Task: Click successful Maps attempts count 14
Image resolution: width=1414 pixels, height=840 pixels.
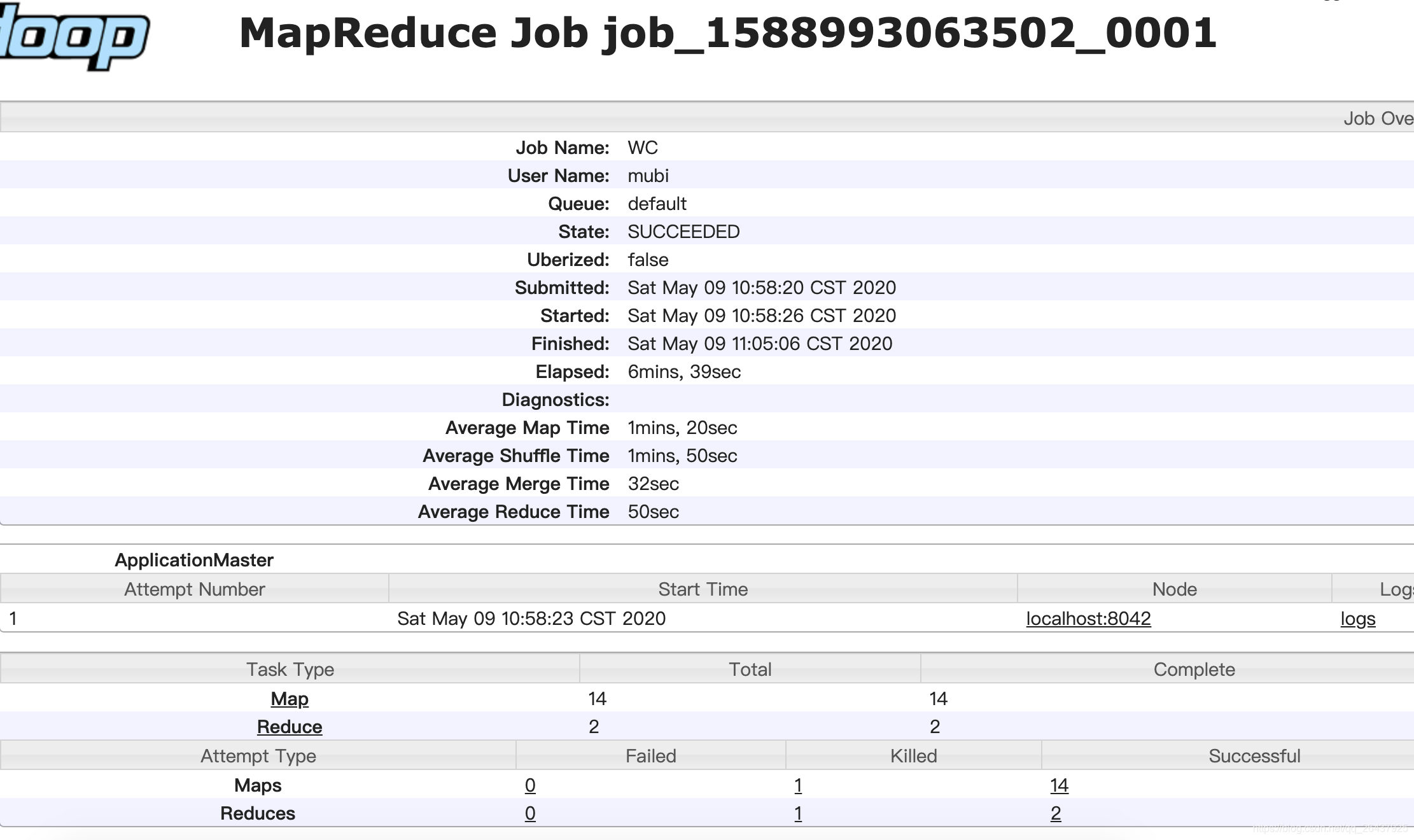Action: 1059,785
